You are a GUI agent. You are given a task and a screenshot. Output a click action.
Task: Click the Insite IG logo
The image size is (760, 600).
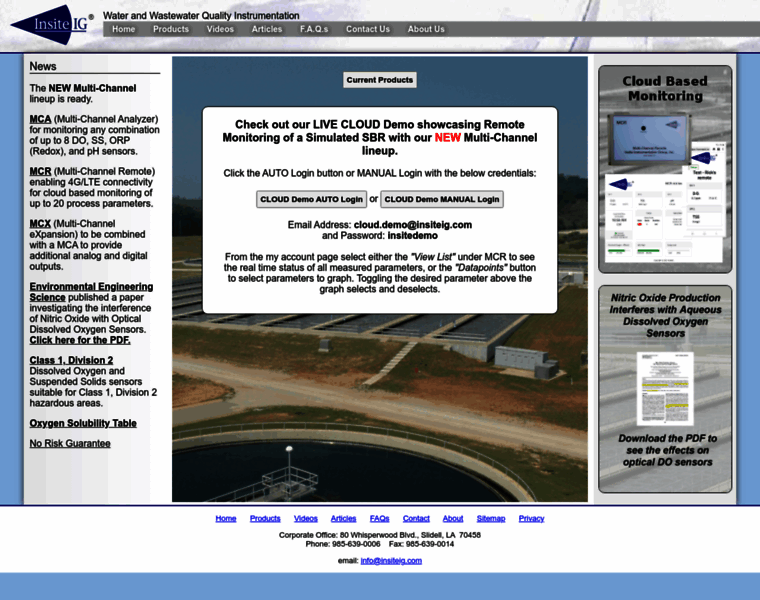pyautogui.click(x=51, y=25)
